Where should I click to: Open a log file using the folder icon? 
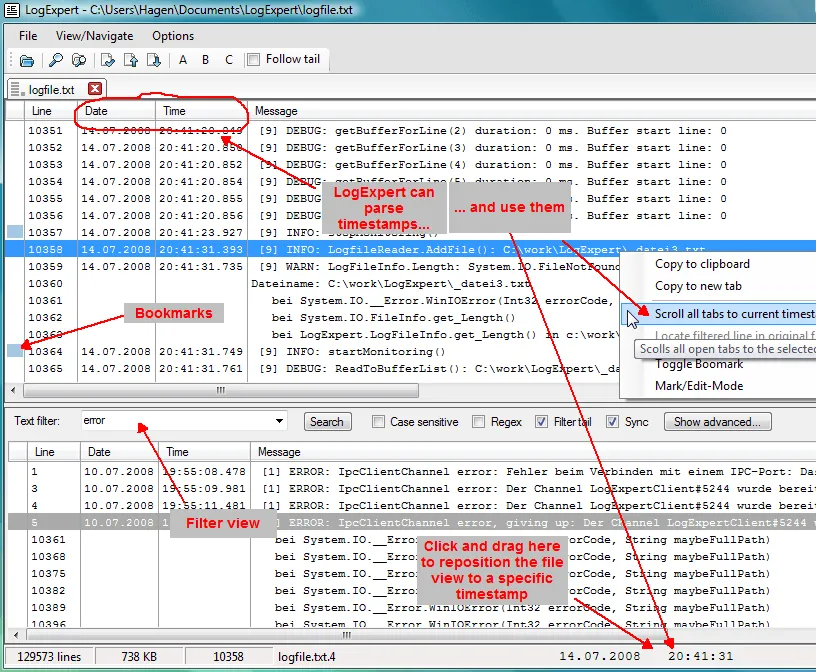coord(27,59)
